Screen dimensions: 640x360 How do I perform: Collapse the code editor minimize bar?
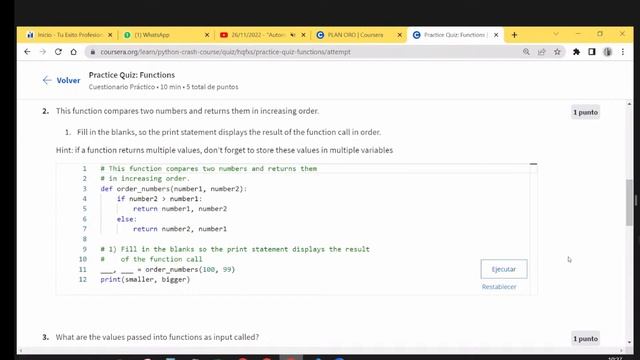click(x=533, y=164)
